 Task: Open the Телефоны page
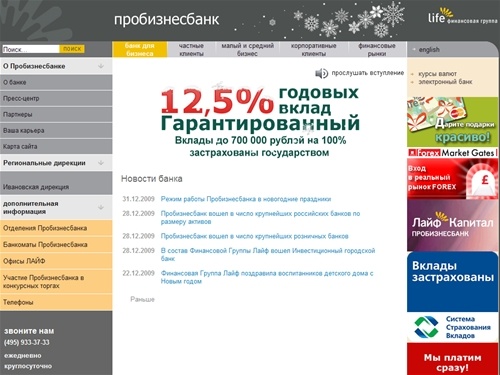[x=56, y=302]
